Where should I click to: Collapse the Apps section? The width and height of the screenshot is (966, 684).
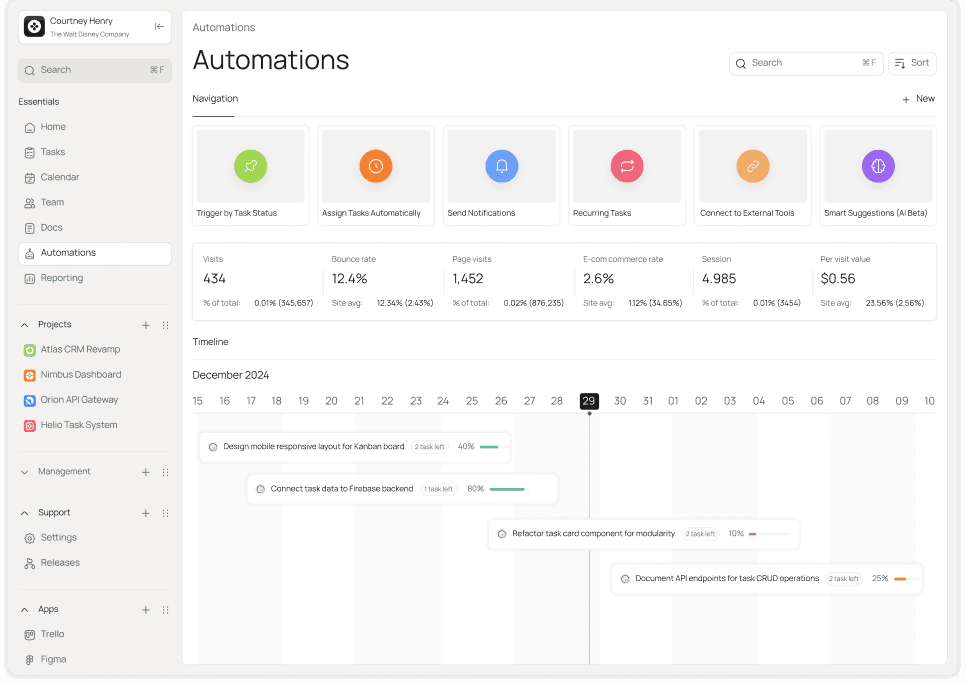point(25,610)
